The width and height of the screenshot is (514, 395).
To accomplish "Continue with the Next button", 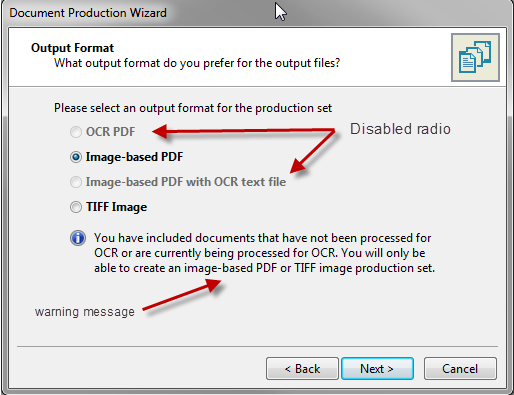I will pos(377,369).
